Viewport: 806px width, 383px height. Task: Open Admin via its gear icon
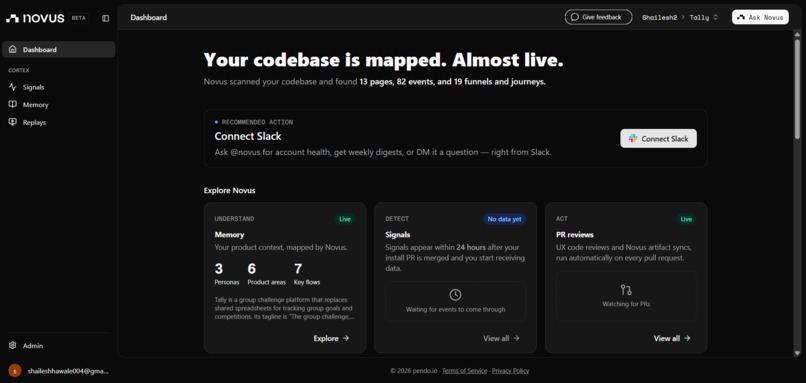[x=13, y=345]
